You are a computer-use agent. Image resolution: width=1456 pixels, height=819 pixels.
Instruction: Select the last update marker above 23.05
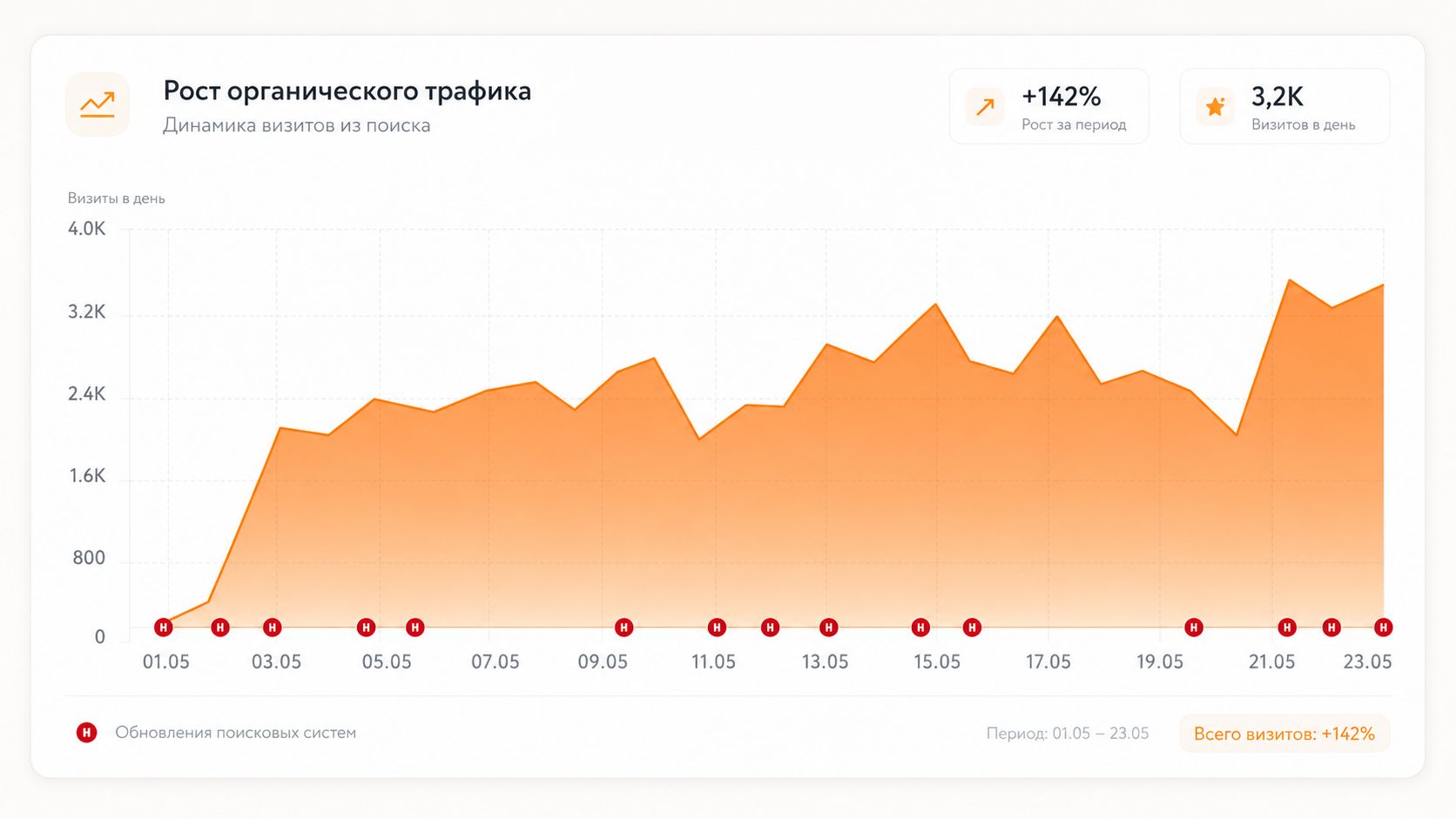tap(1383, 628)
